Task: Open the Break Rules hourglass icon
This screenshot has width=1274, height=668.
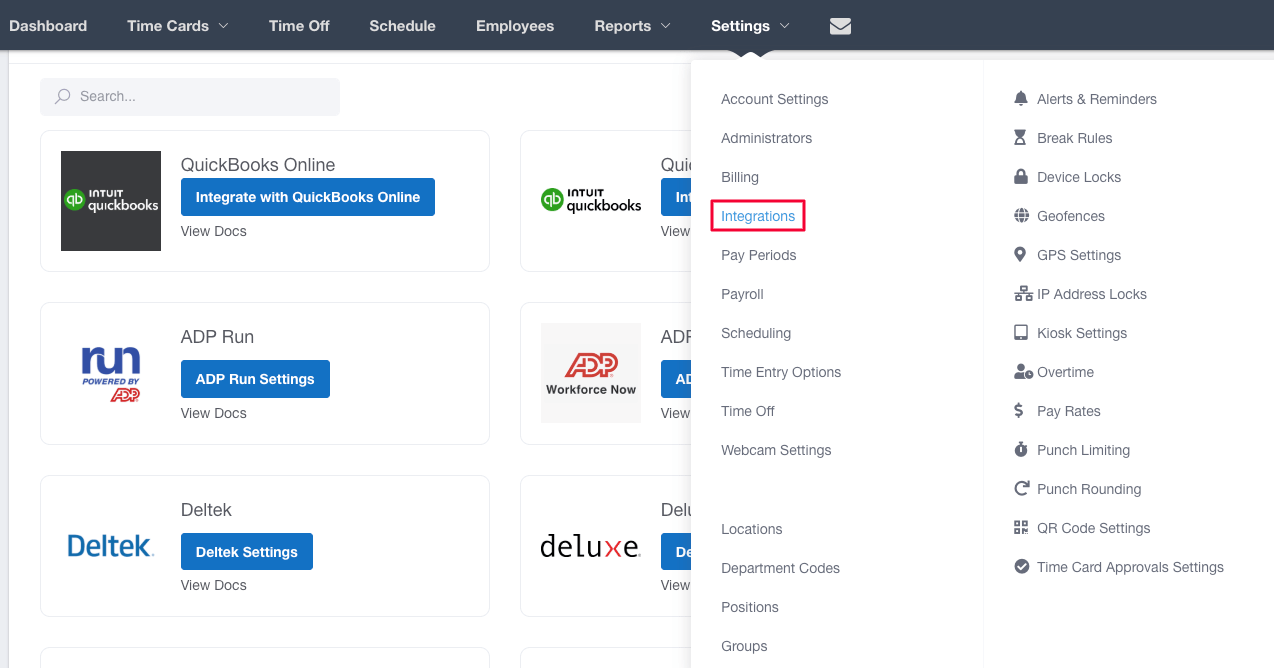Action: [1020, 137]
